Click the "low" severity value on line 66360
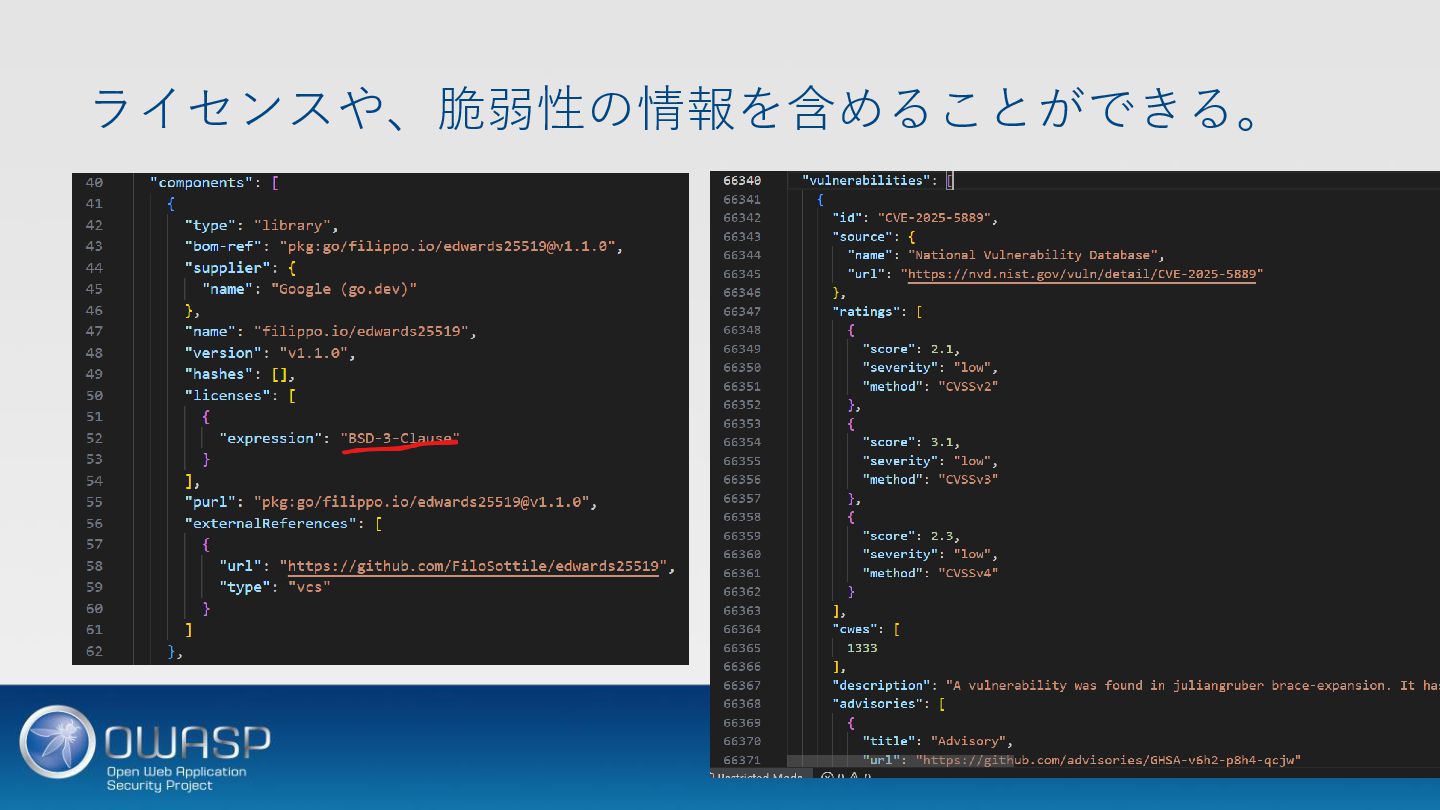 coord(973,554)
